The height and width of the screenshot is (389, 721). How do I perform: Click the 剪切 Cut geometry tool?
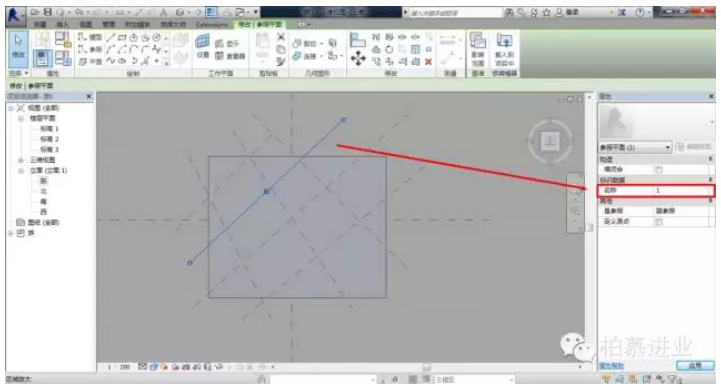point(305,44)
